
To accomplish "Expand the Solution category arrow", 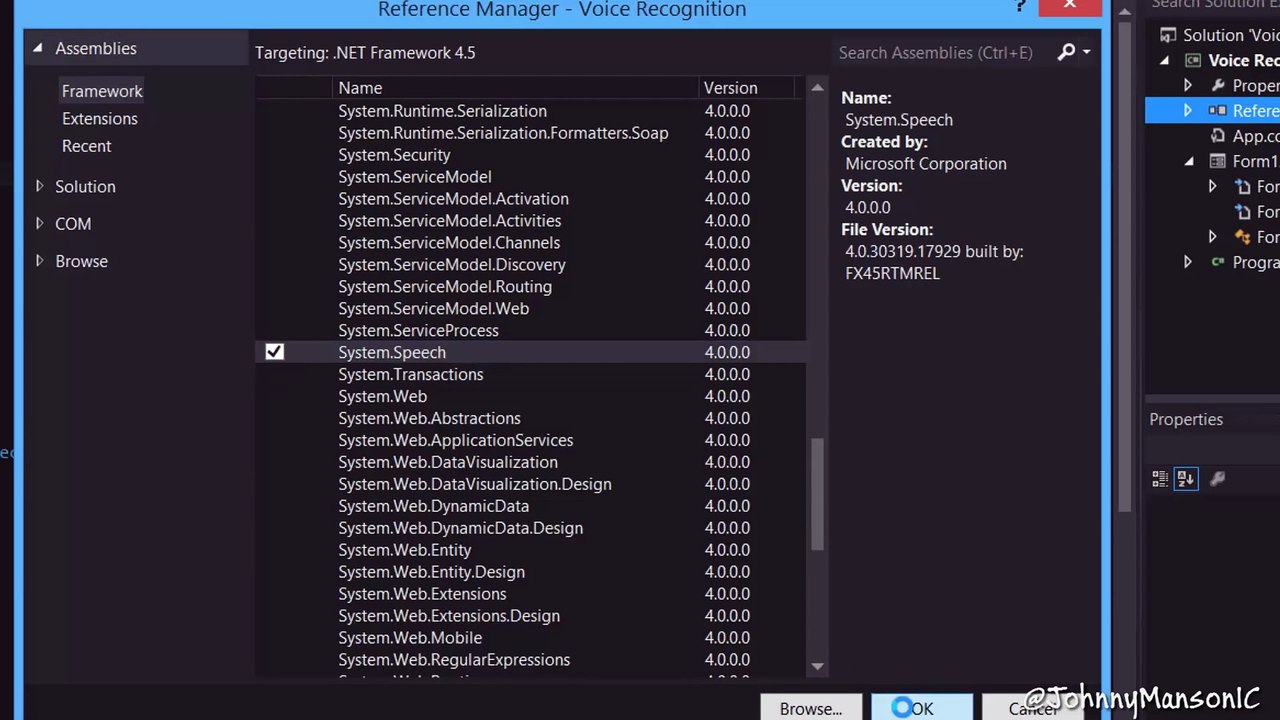I will click(39, 186).
